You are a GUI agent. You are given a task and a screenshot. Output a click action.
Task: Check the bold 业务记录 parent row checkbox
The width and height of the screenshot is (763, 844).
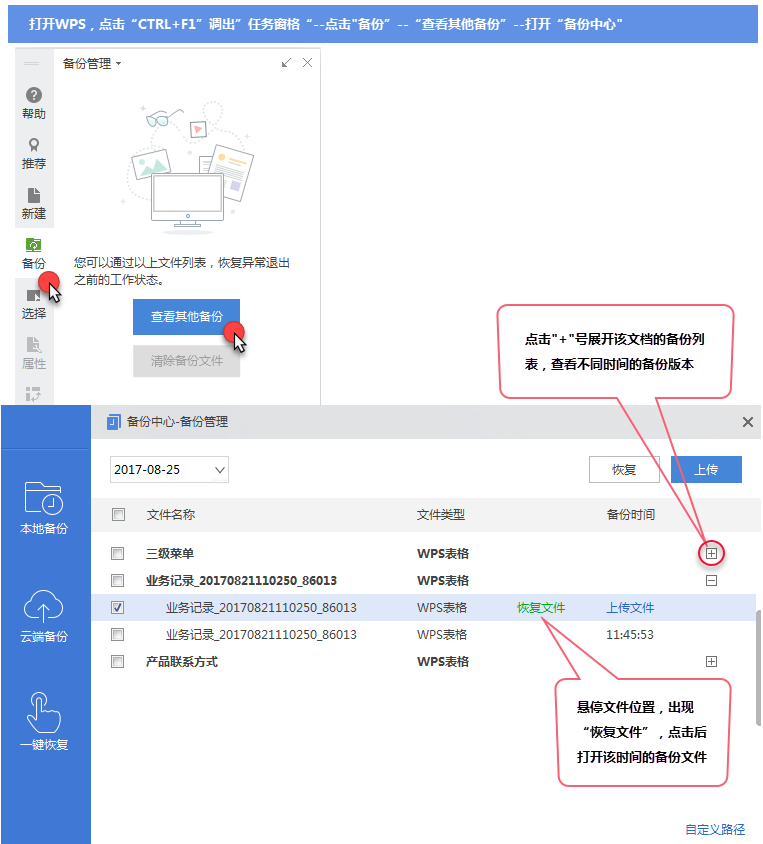117,580
